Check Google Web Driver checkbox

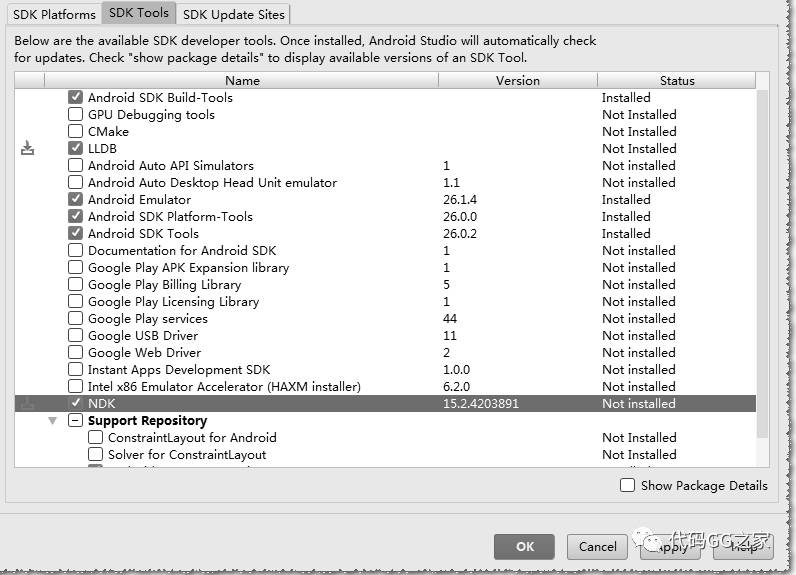pyautogui.click(x=75, y=352)
